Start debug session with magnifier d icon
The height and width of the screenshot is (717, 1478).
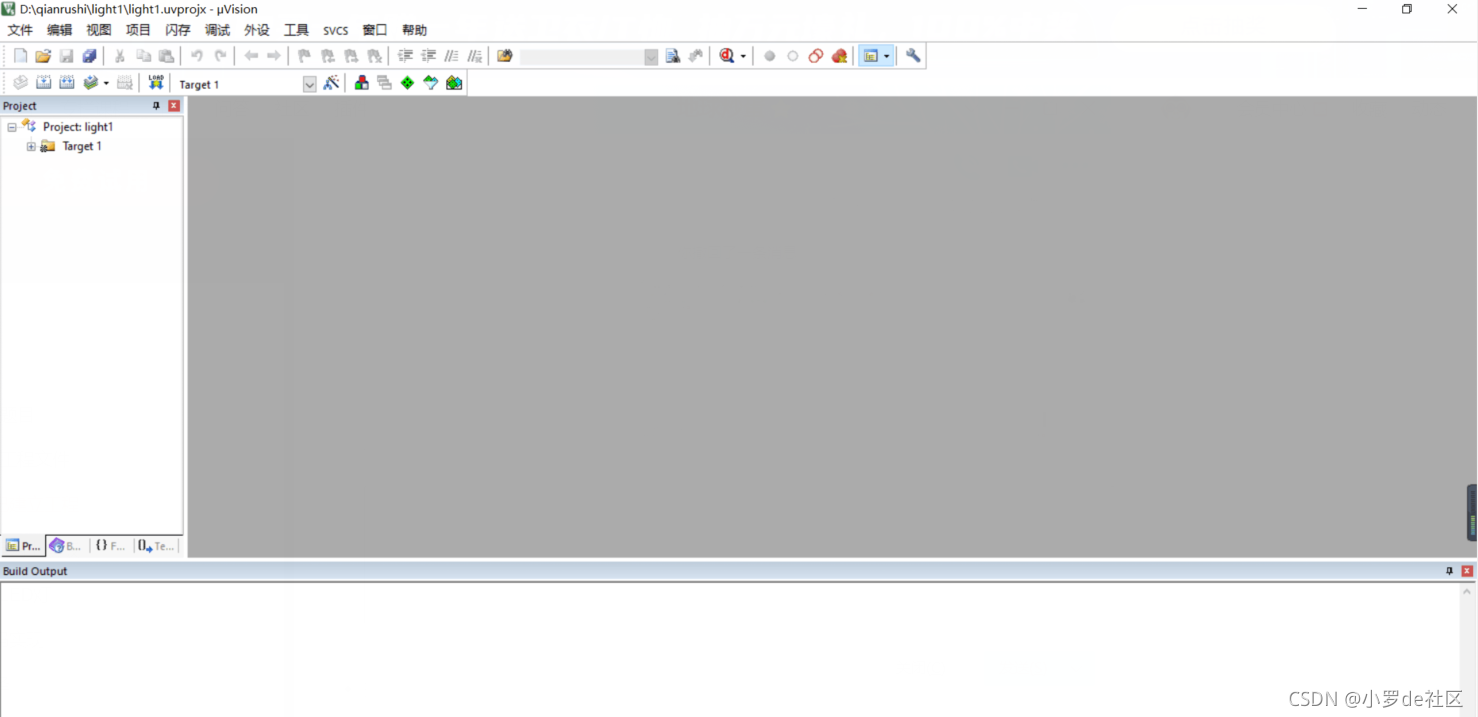[x=727, y=56]
